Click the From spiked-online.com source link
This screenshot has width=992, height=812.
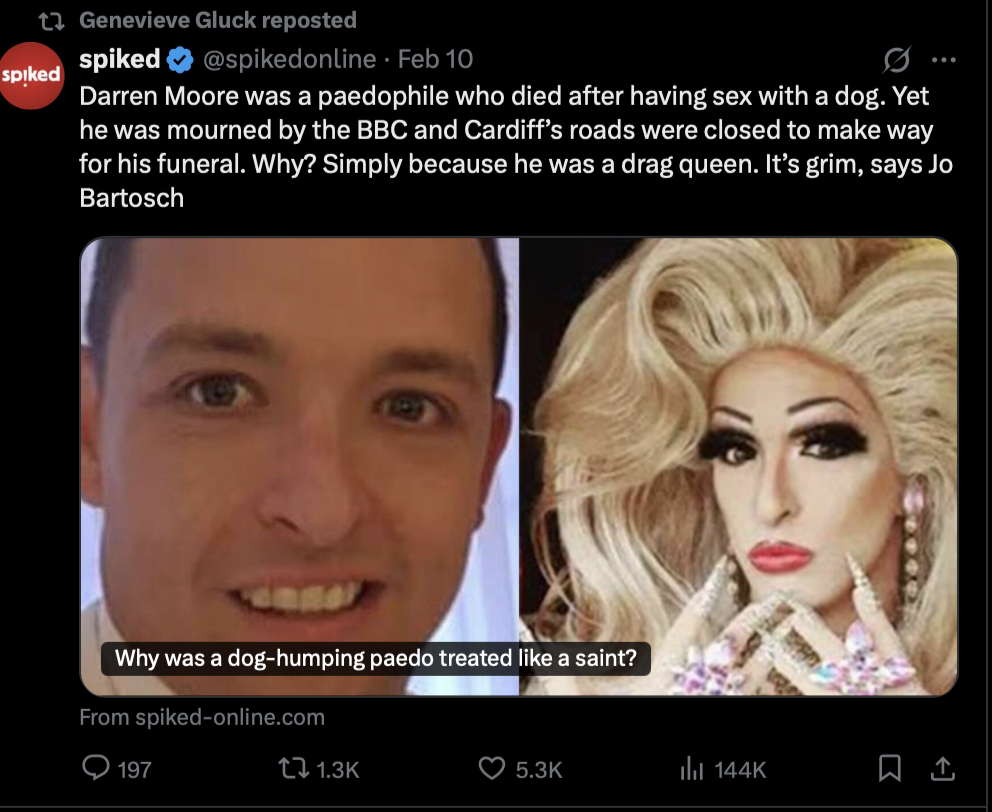click(202, 717)
